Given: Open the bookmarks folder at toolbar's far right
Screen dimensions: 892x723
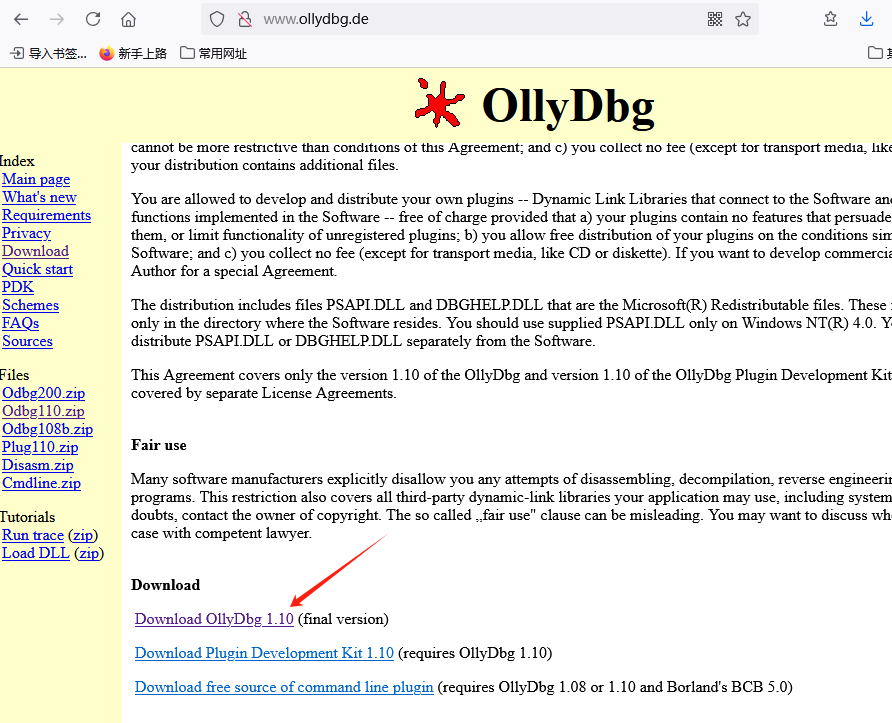Looking at the screenshot, I should click(879, 53).
